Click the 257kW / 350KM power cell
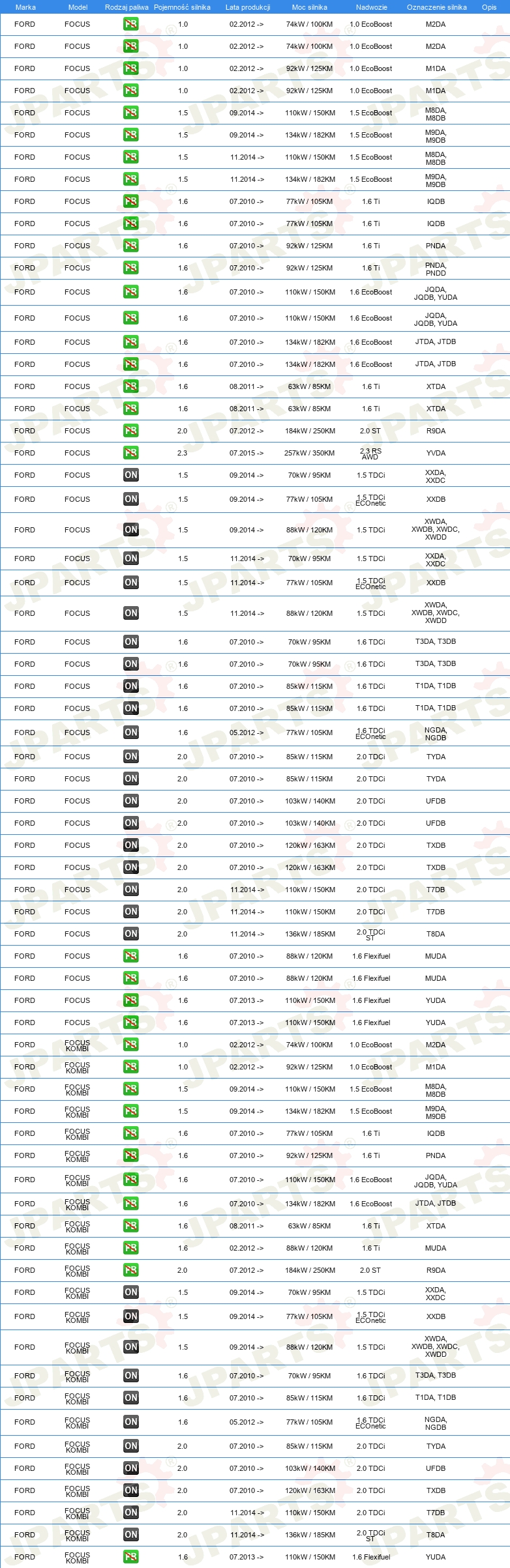This screenshot has width=510, height=1568. click(x=309, y=453)
